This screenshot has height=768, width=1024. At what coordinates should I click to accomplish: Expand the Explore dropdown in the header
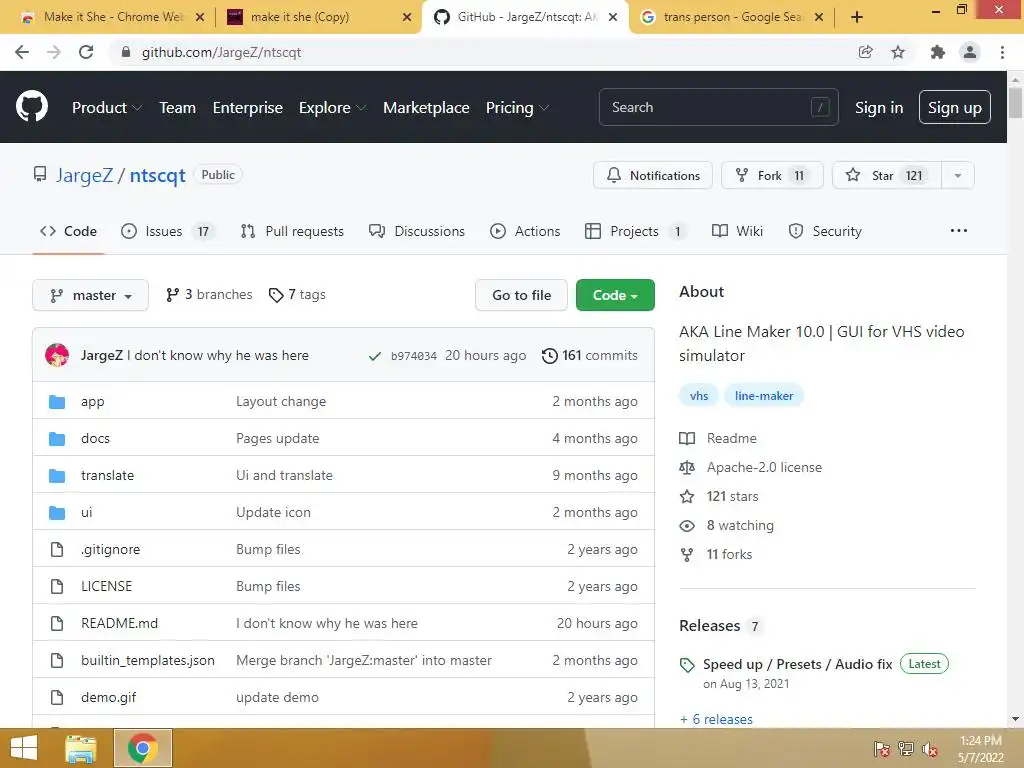click(x=332, y=108)
